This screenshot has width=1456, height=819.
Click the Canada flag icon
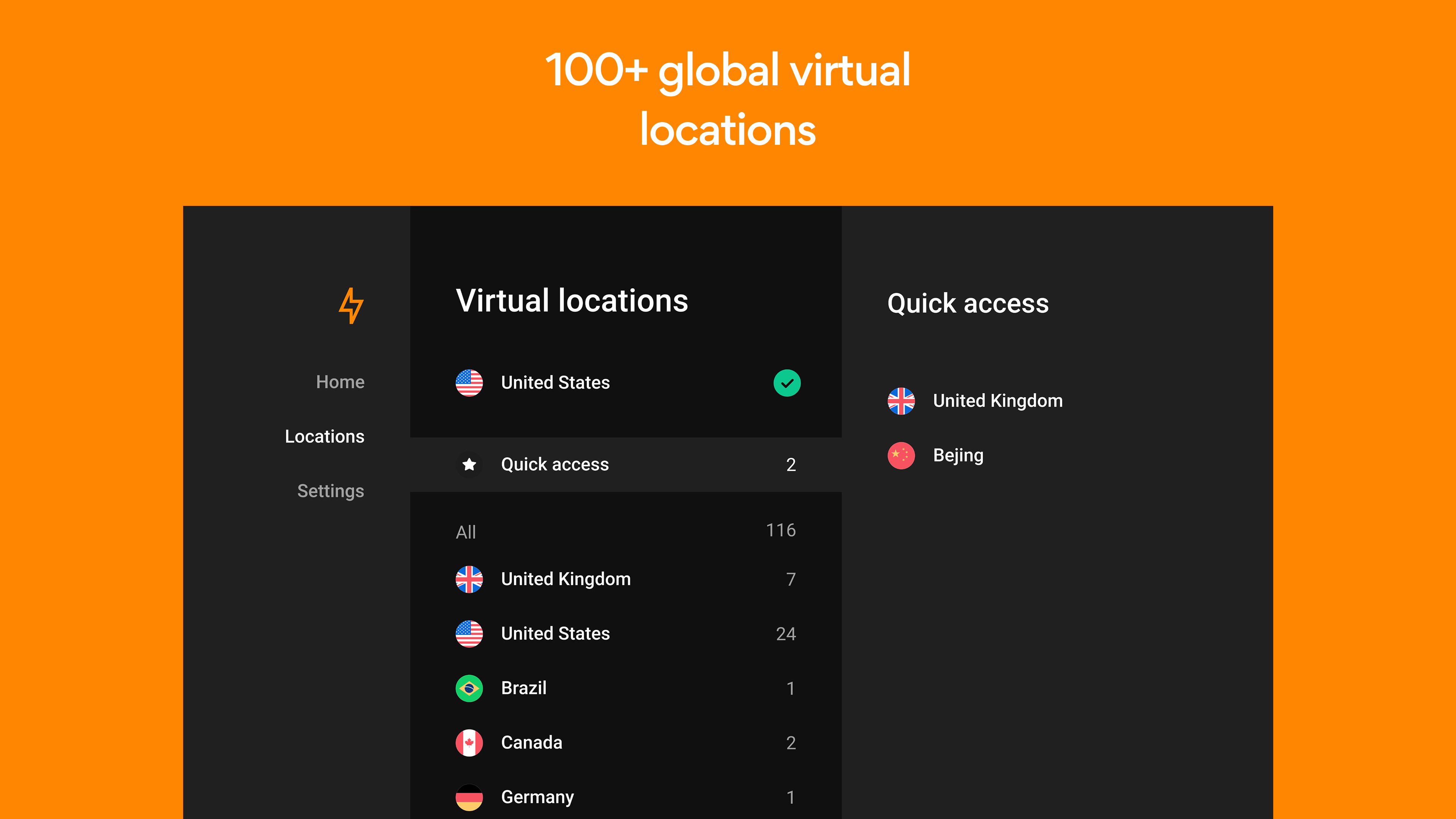(x=469, y=743)
